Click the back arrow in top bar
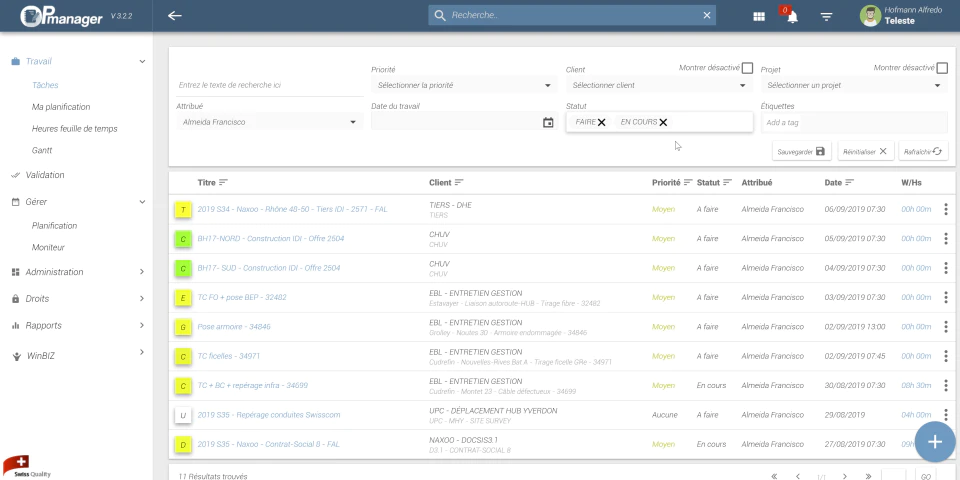 174,16
